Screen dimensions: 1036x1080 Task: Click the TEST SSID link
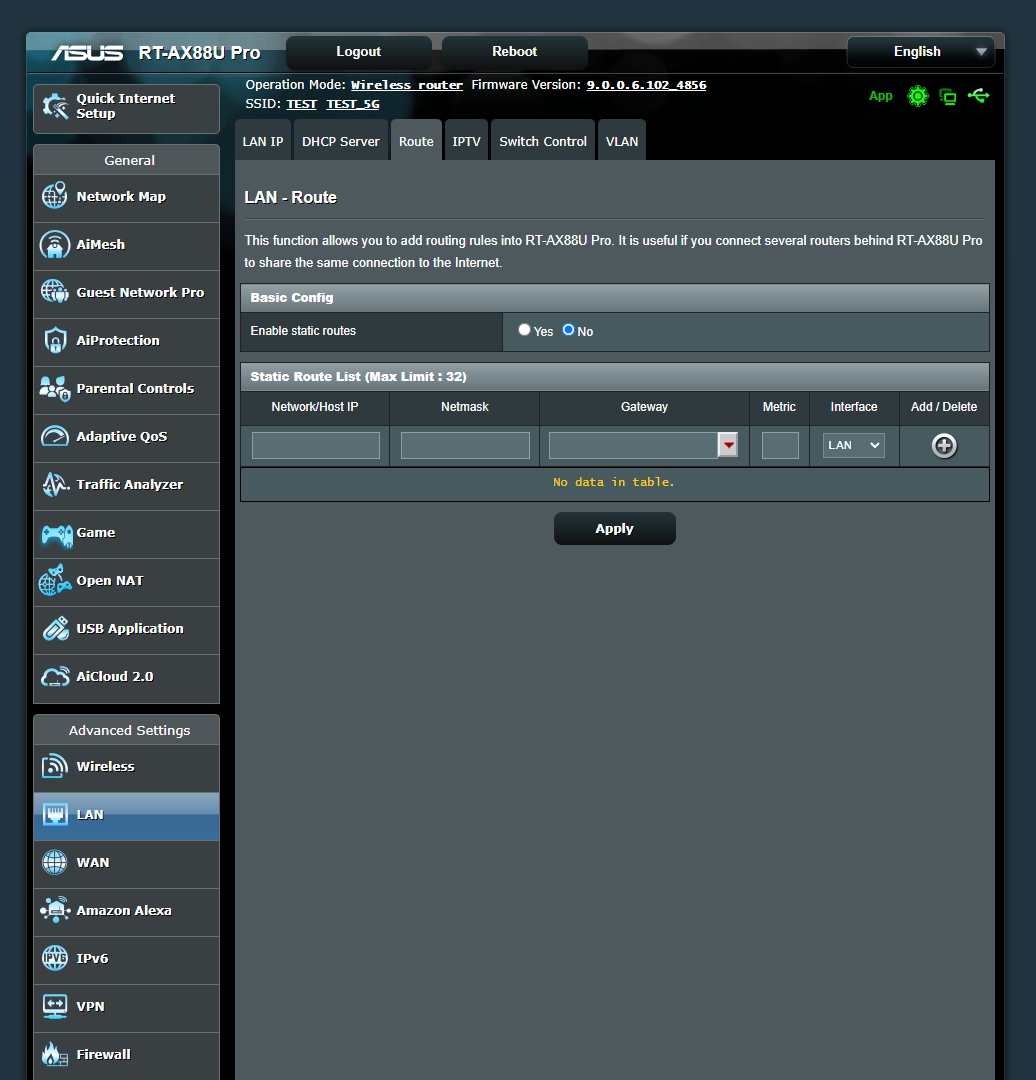302,104
